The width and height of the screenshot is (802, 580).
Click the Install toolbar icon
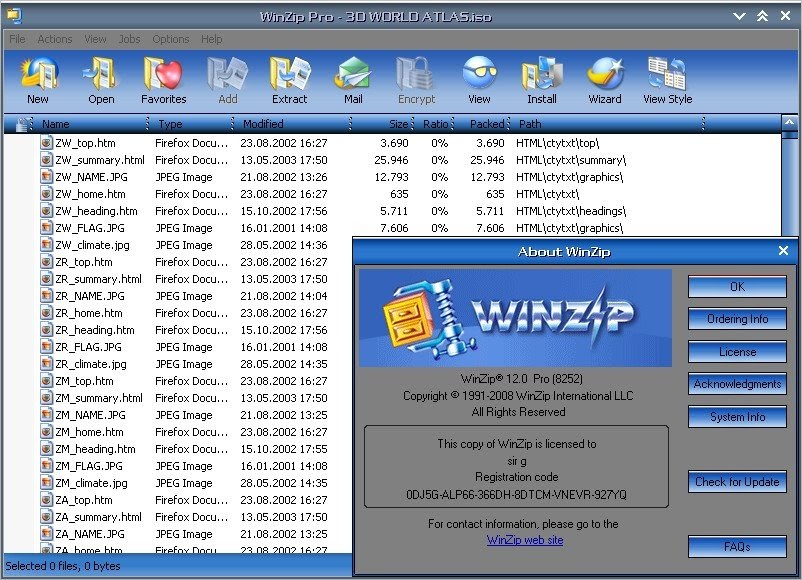542,74
